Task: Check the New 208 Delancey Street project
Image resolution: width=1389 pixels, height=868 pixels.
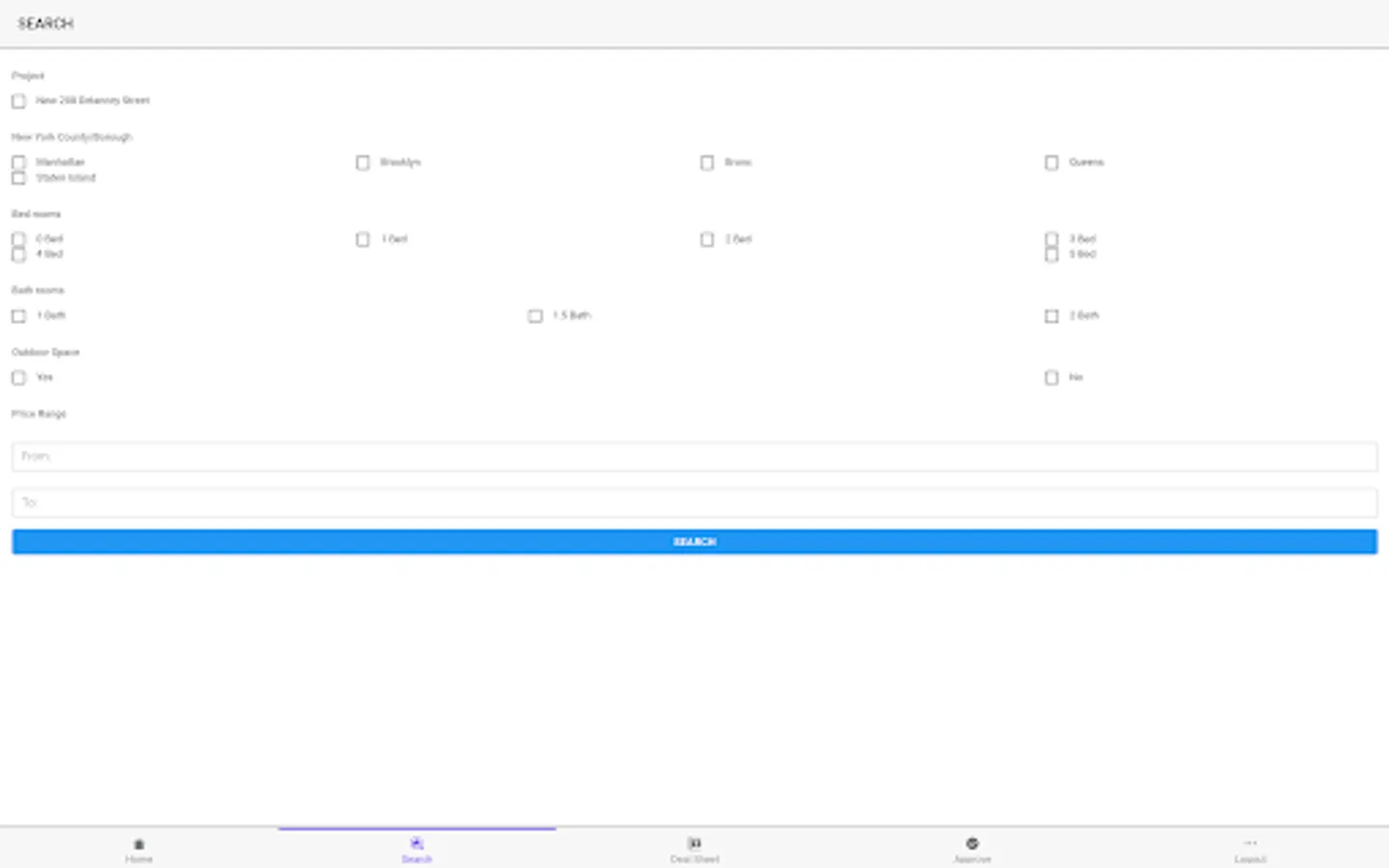Action: pyautogui.click(x=18, y=100)
